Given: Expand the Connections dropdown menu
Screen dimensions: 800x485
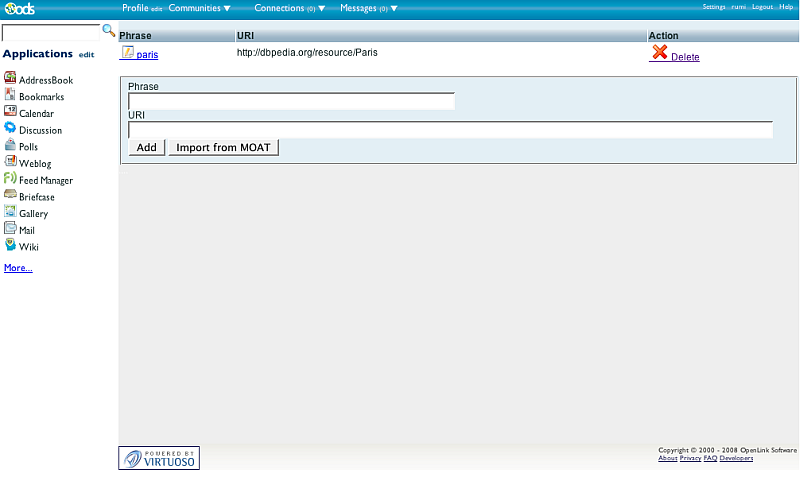Looking at the screenshot, I should (289, 8).
